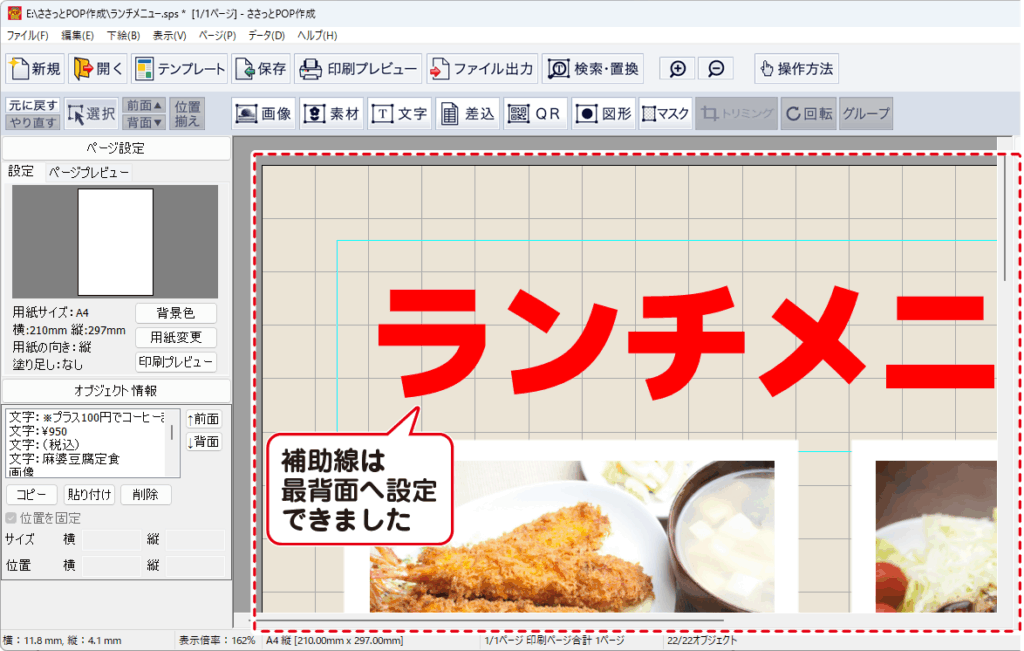Switch to ページプレビュー tab
Viewport: 1024px width, 651px height.
click(89, 172)
